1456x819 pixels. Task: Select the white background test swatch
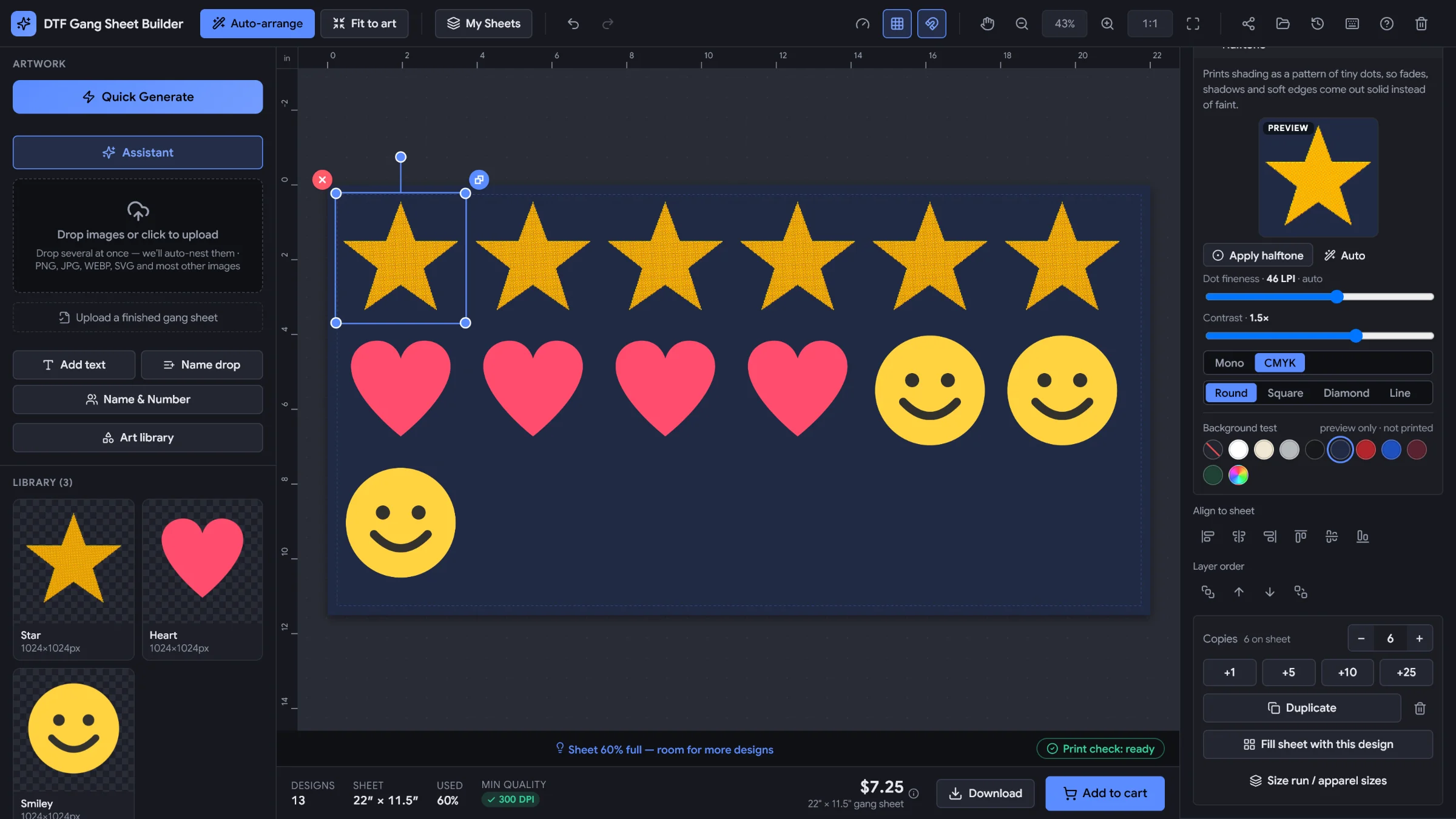click(x=1238, y=450)
